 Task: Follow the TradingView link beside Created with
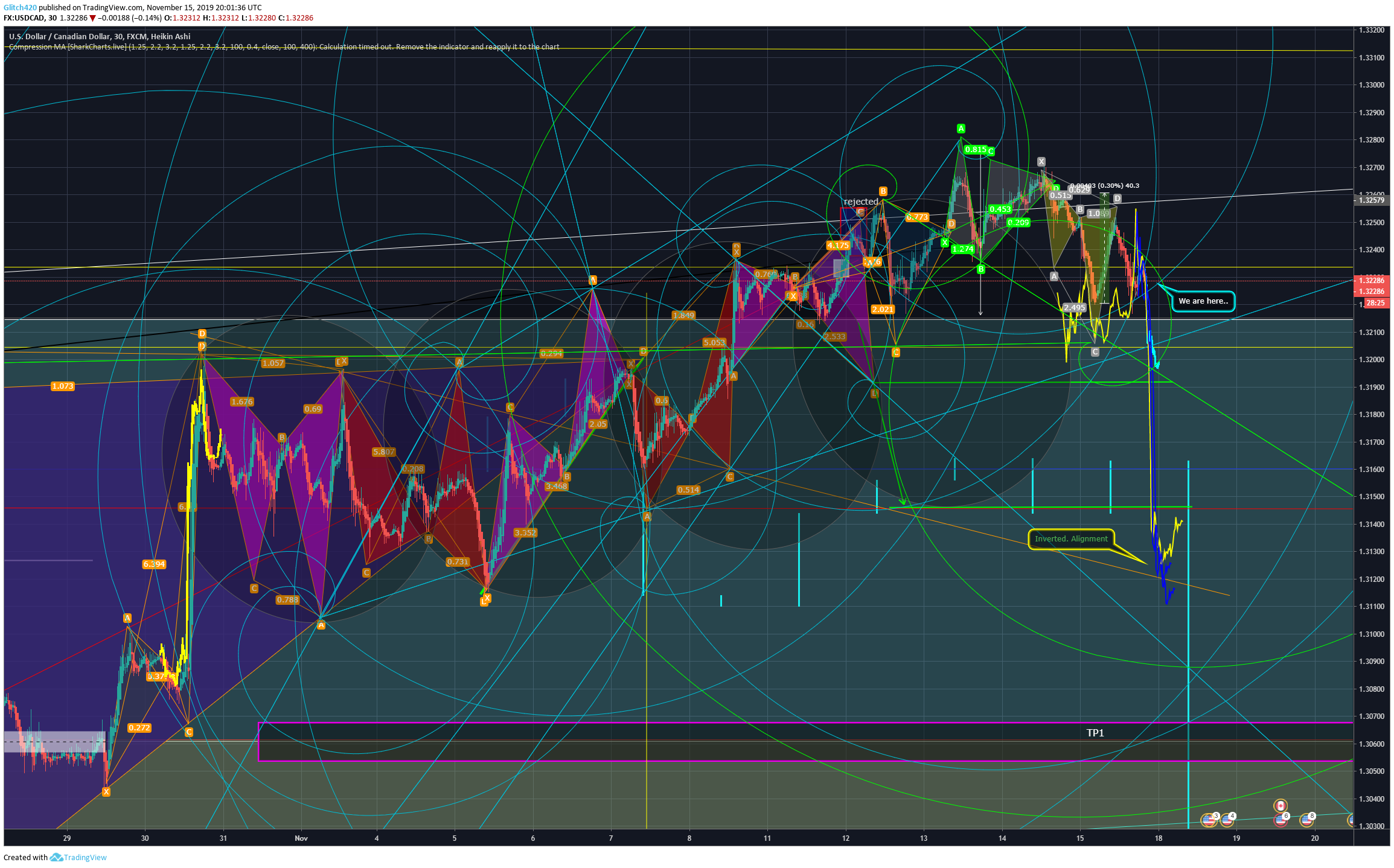[x=85, y=857]
